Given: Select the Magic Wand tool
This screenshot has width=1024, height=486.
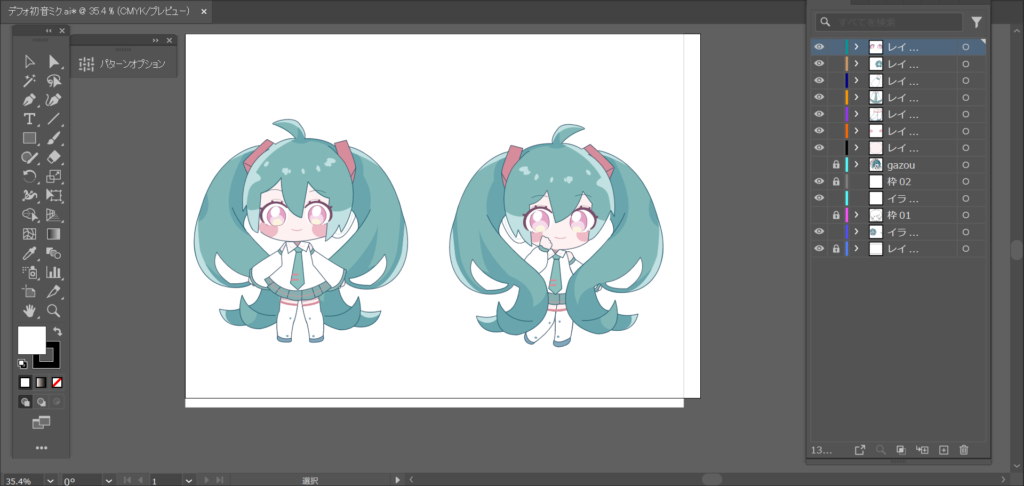Looking at the screenshot, I should coord(30,81).
